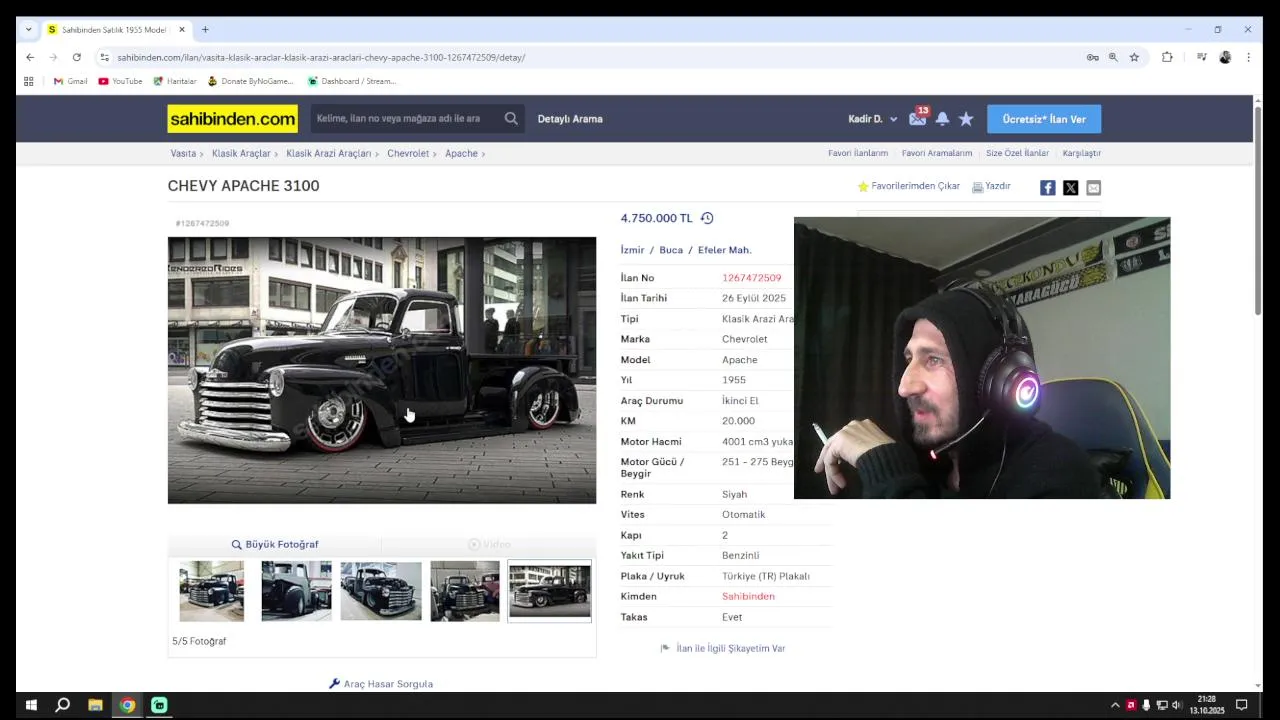
Task: View site information icon in address bar
Action: pos(104,57)
